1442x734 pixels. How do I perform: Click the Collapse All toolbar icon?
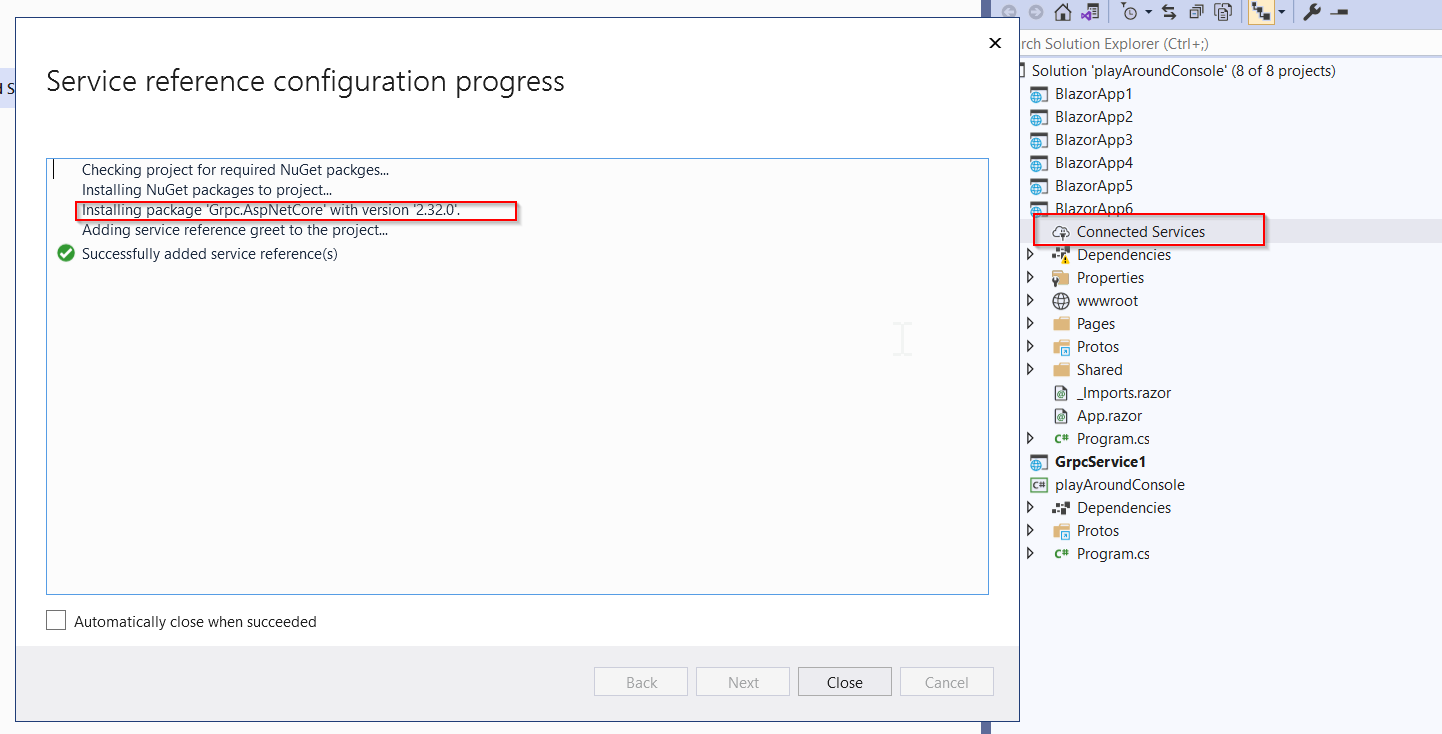pyautogui.click(x=1199, y=12)
